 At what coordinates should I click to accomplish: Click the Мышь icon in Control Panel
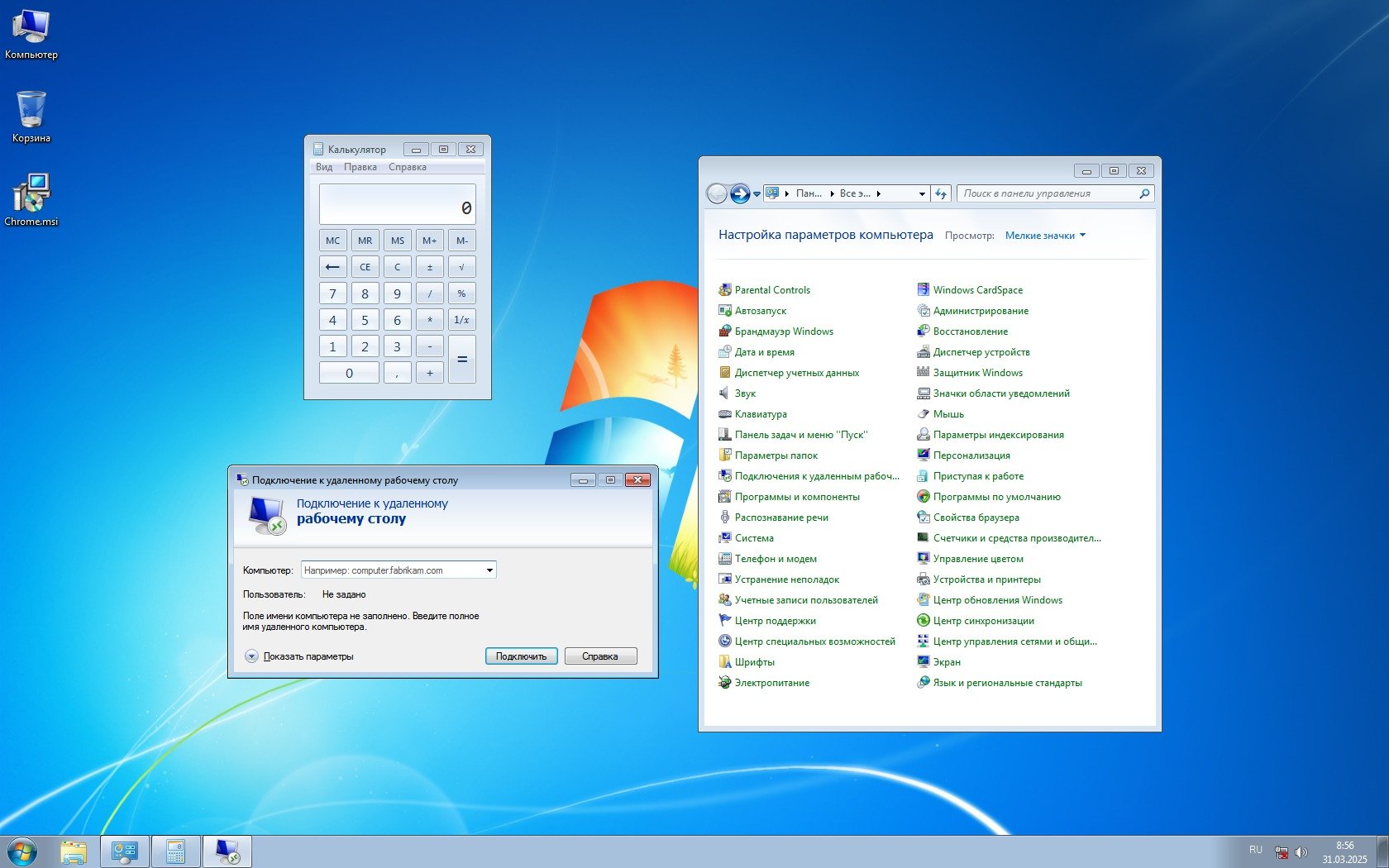coord(924,414)
